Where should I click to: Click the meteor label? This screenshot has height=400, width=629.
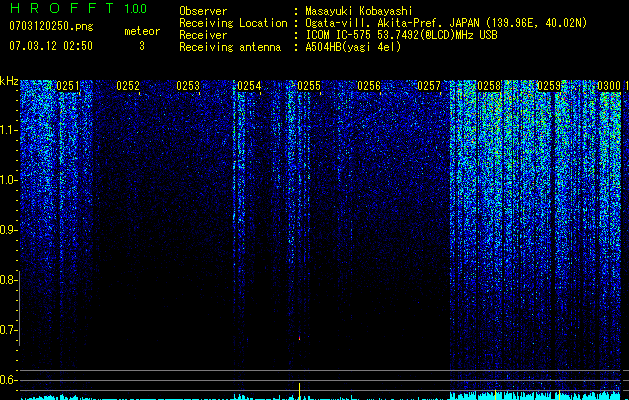tap(142, 31)
